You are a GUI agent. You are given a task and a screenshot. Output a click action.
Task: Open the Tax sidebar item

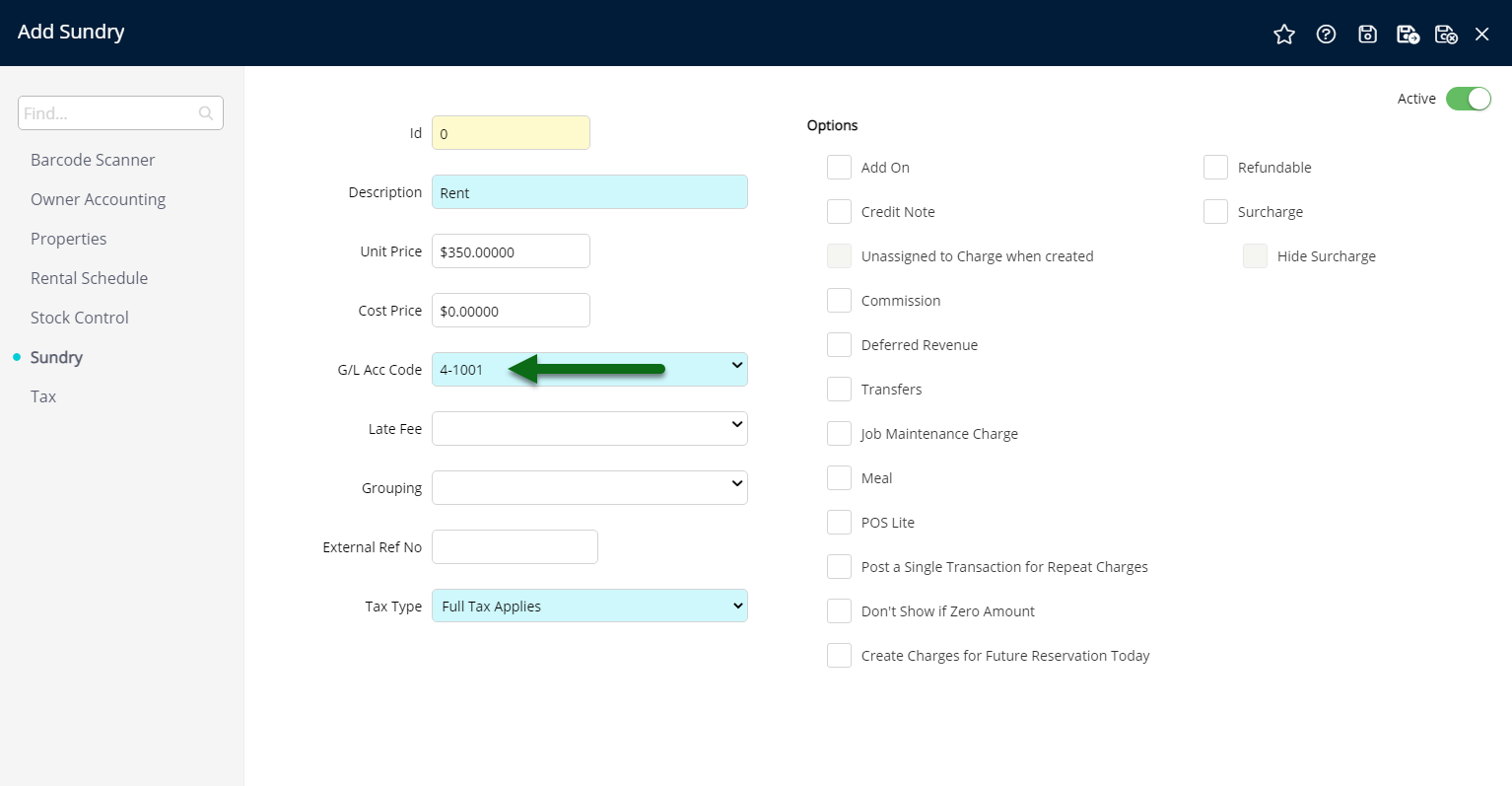point(43,396)
